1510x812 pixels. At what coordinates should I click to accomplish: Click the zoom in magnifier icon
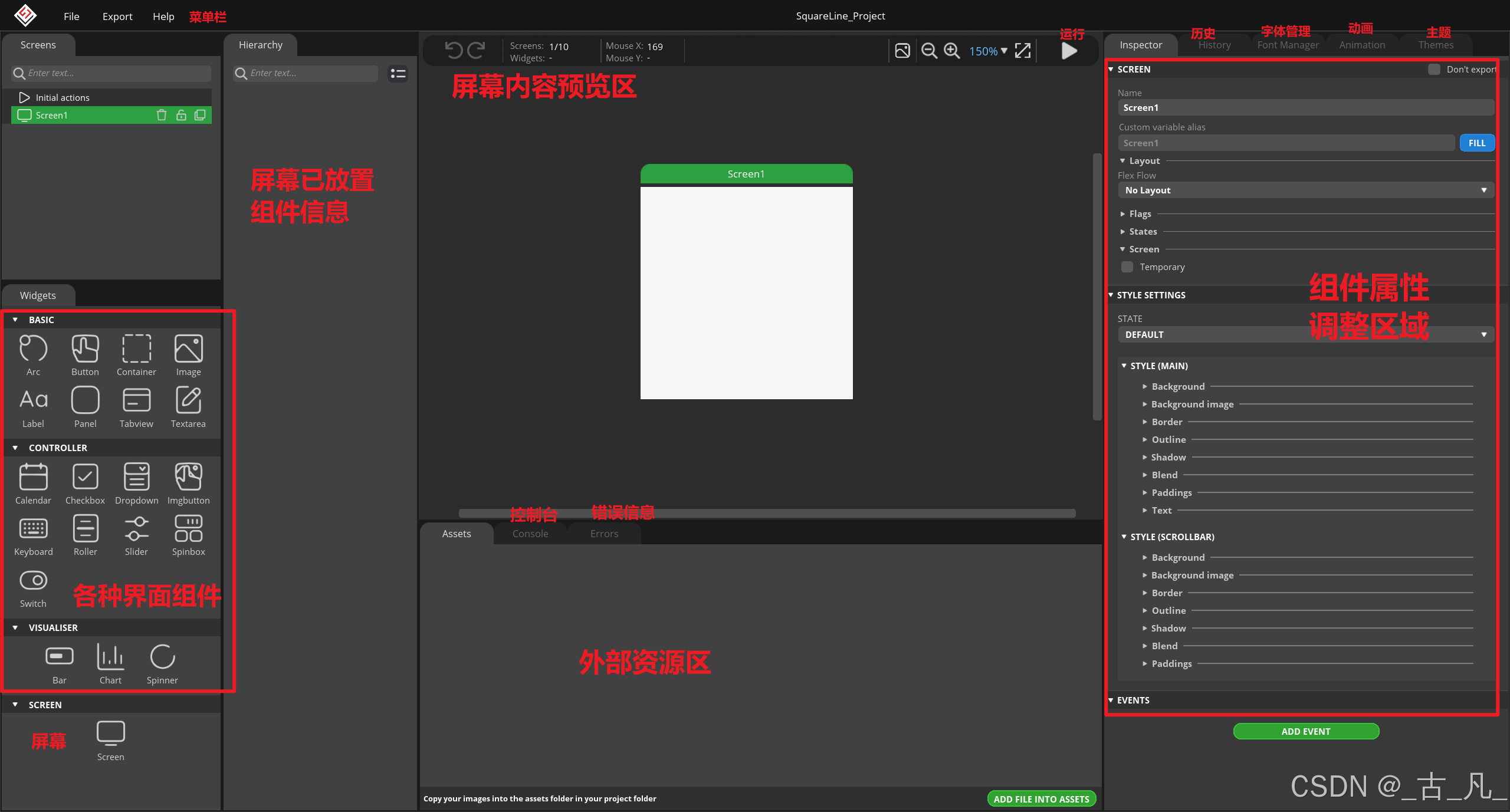[x=951, y=51]
